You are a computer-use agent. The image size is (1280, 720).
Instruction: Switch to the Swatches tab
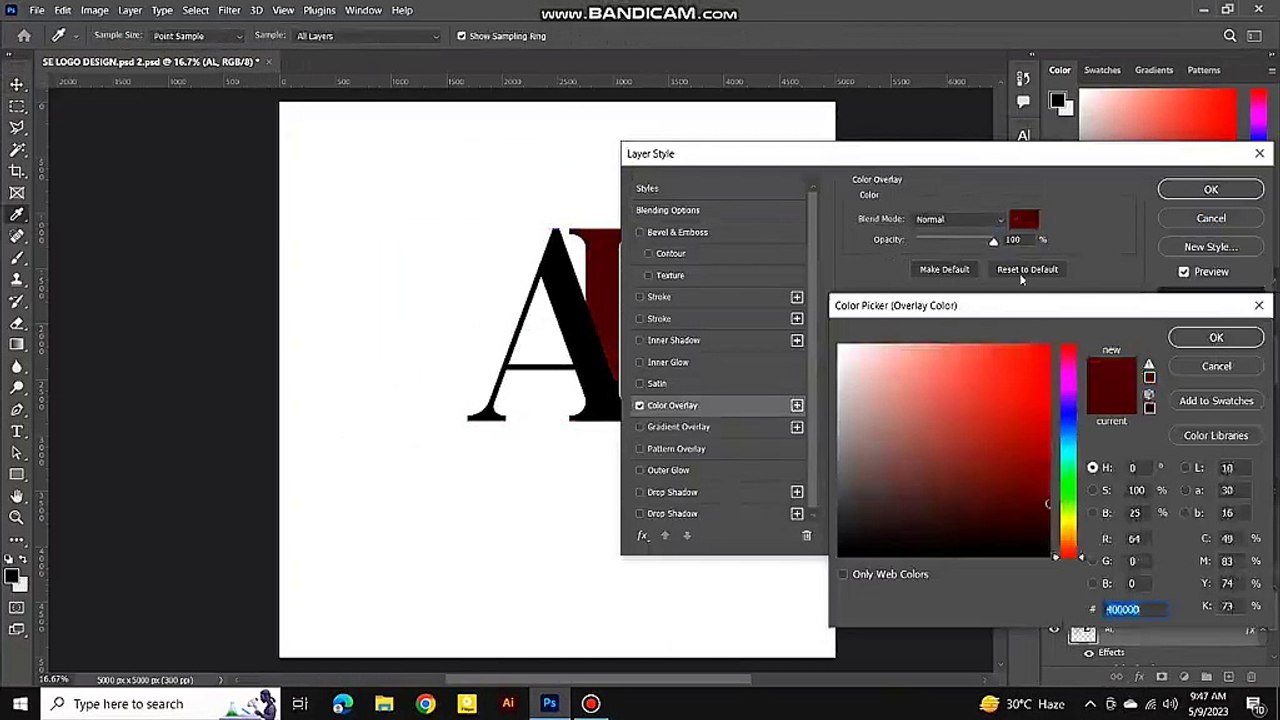[1102, 70]
